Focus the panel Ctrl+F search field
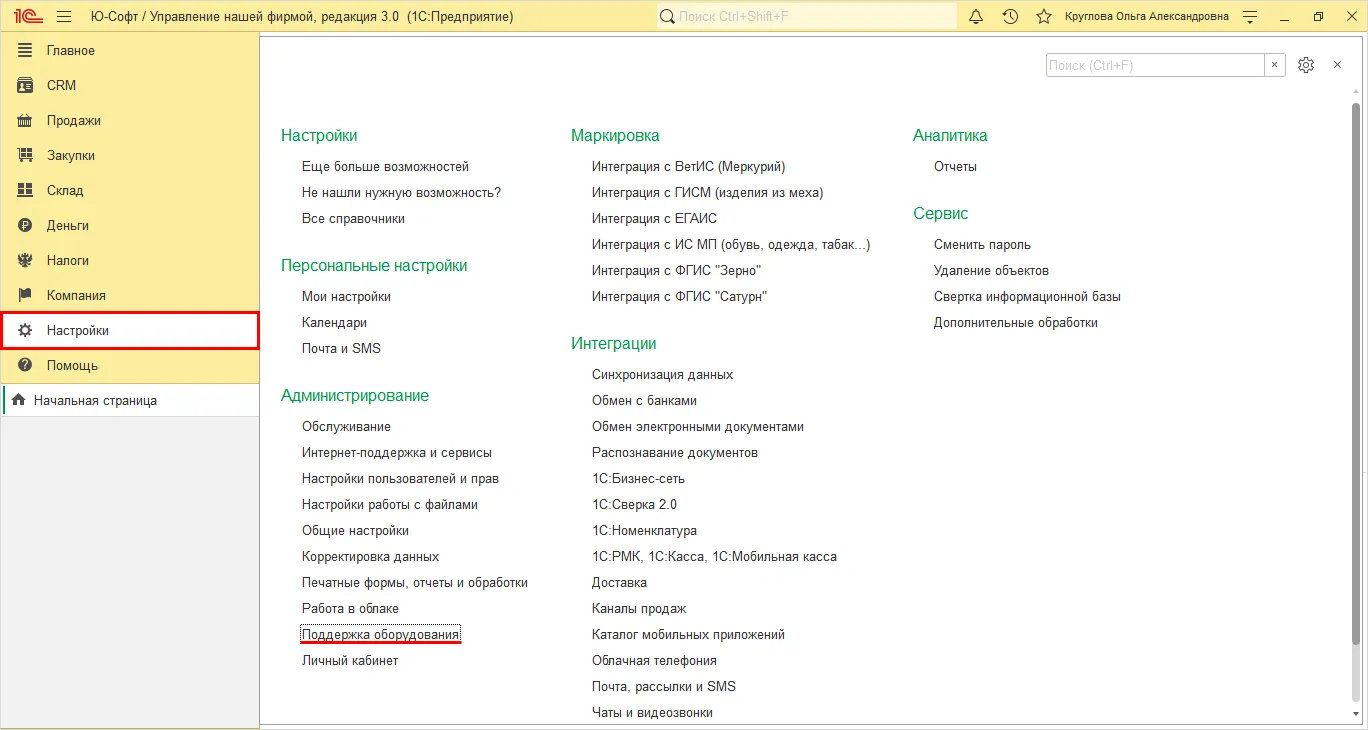Screen dimensions: 1368x730 point(1155,65)
